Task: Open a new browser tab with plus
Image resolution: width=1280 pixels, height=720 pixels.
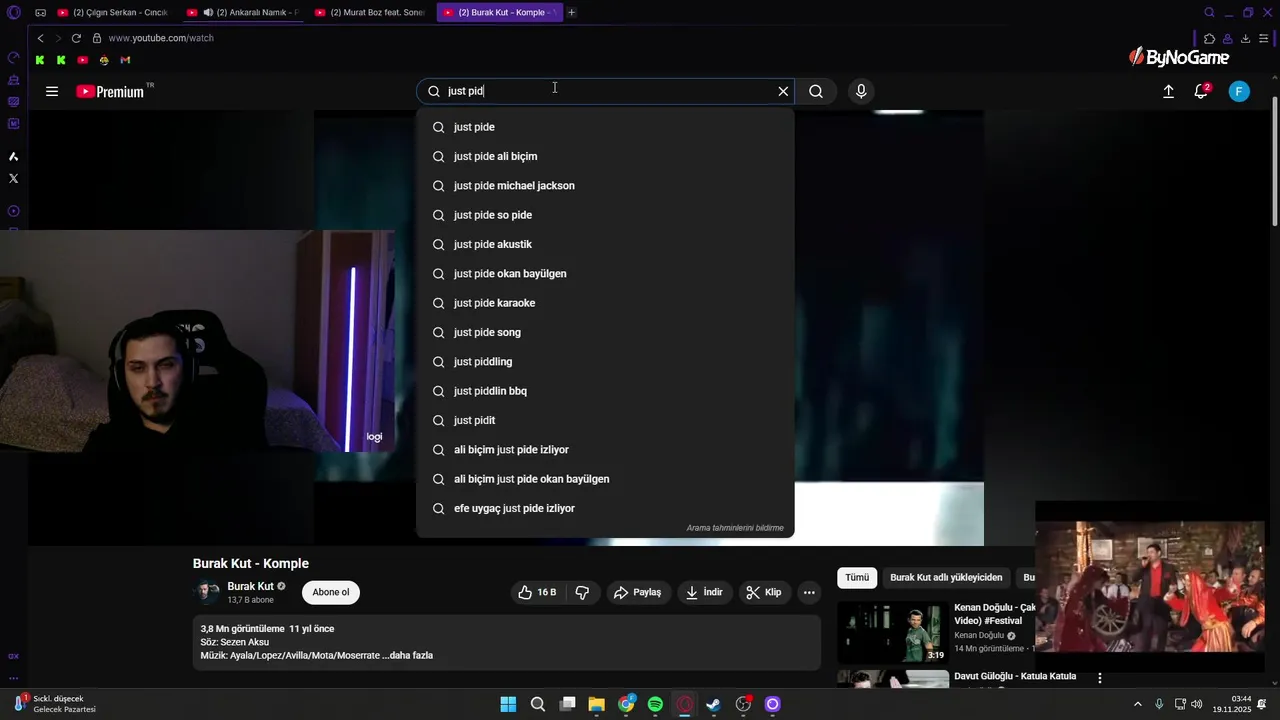Action: [571, 12]
